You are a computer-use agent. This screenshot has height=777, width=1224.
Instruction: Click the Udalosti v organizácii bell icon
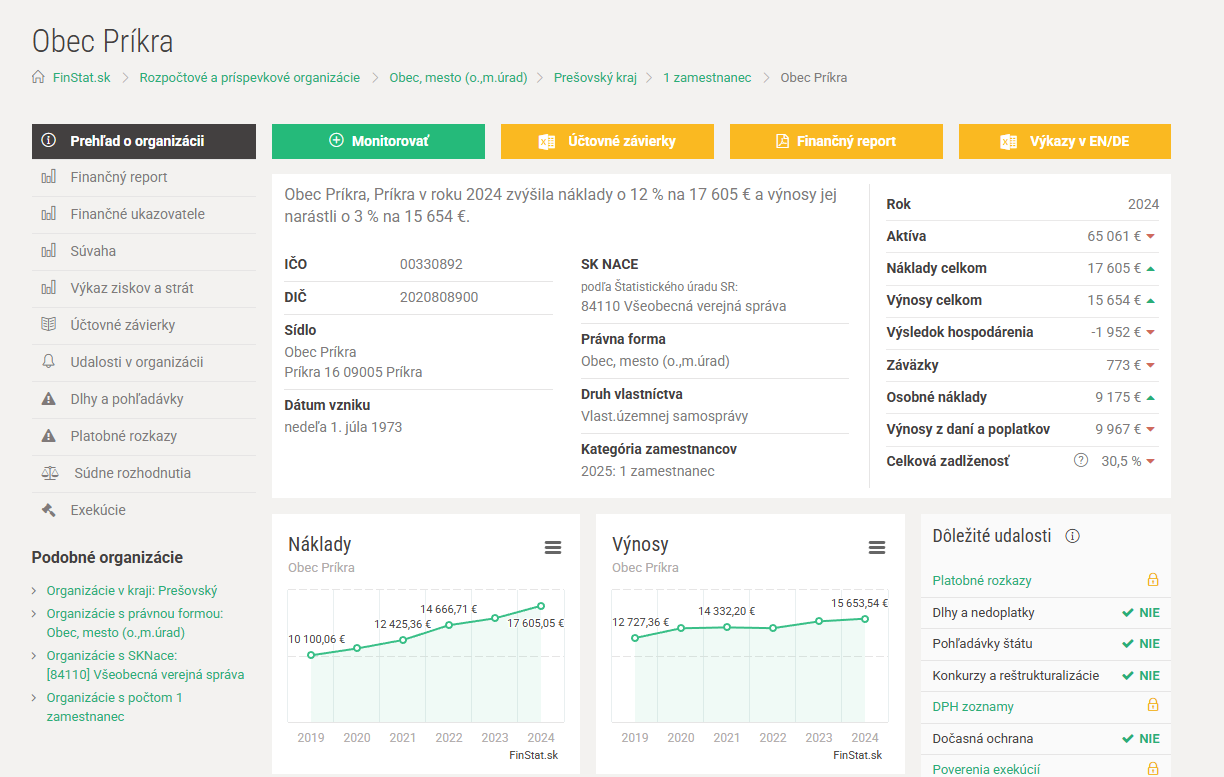click(x=48, y=362)
